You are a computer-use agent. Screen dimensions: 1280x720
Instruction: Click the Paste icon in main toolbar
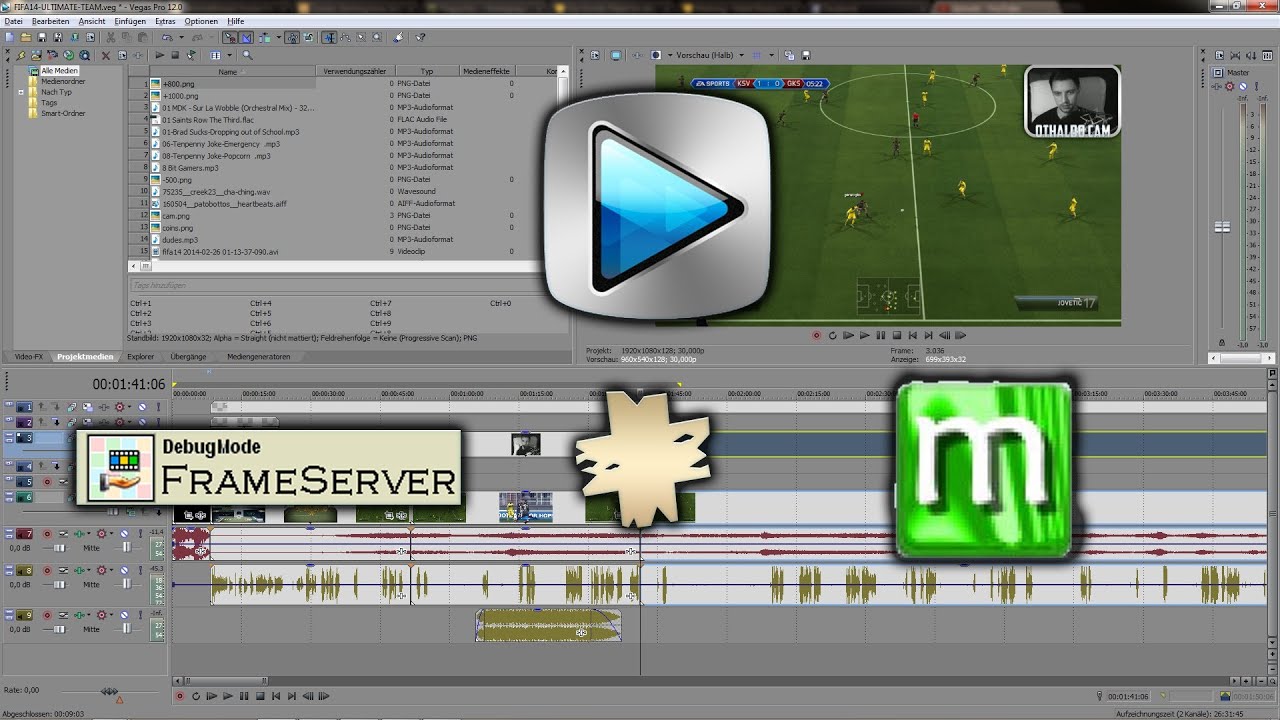tap(142, 37)
